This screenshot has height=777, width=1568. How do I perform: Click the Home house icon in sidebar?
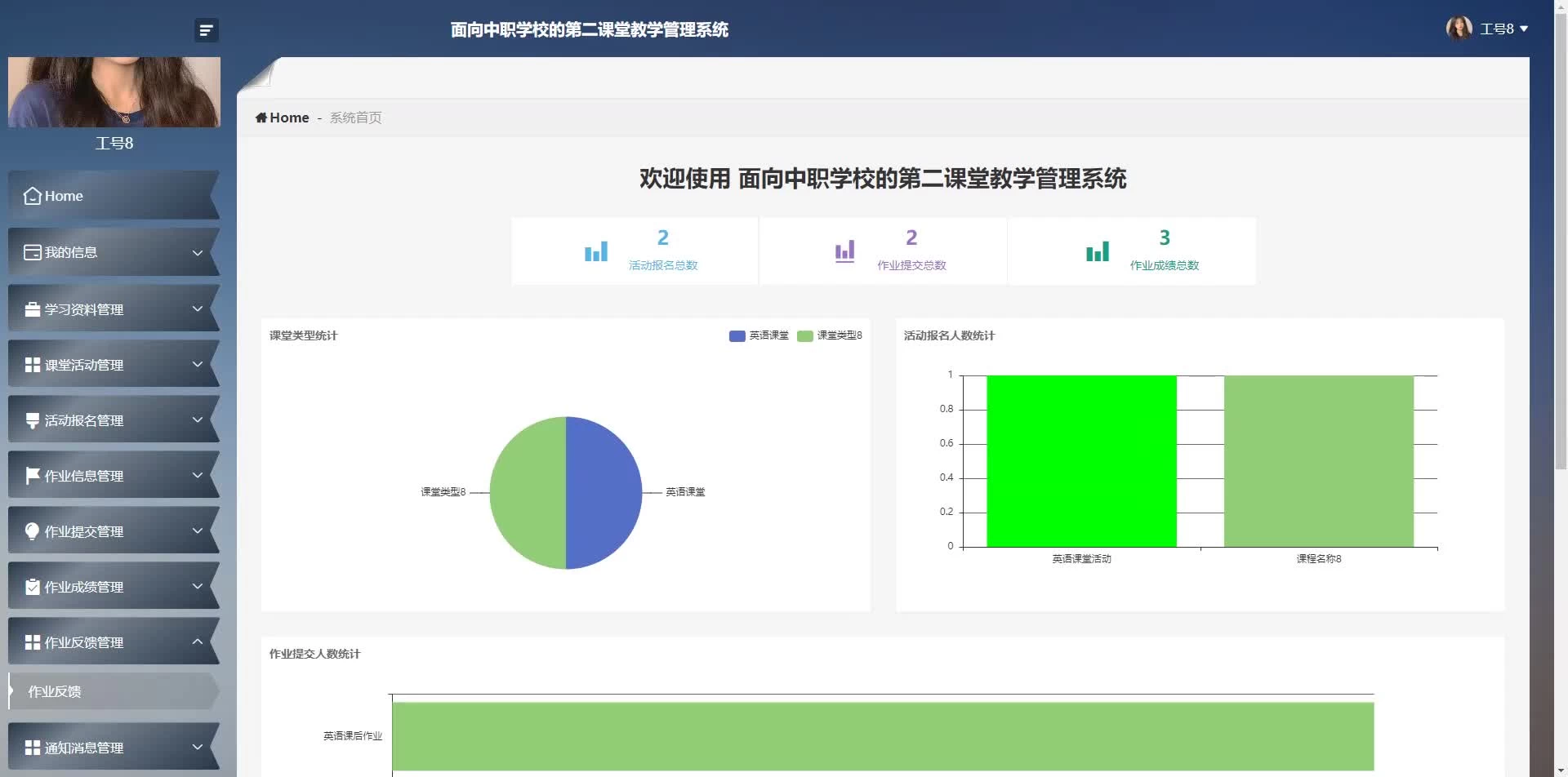pyautogui.click(x=33, y=196)
